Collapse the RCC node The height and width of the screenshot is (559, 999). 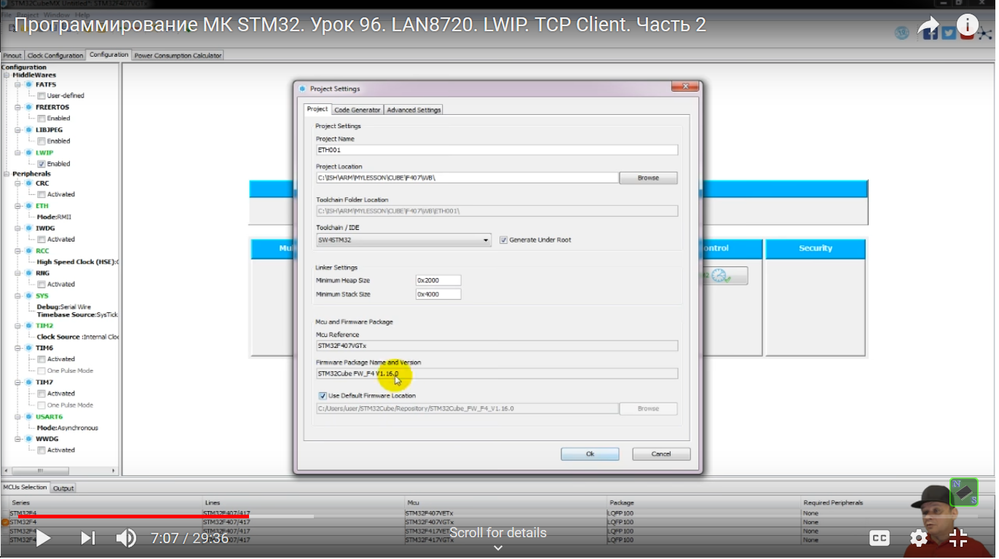tap(18, 251)
